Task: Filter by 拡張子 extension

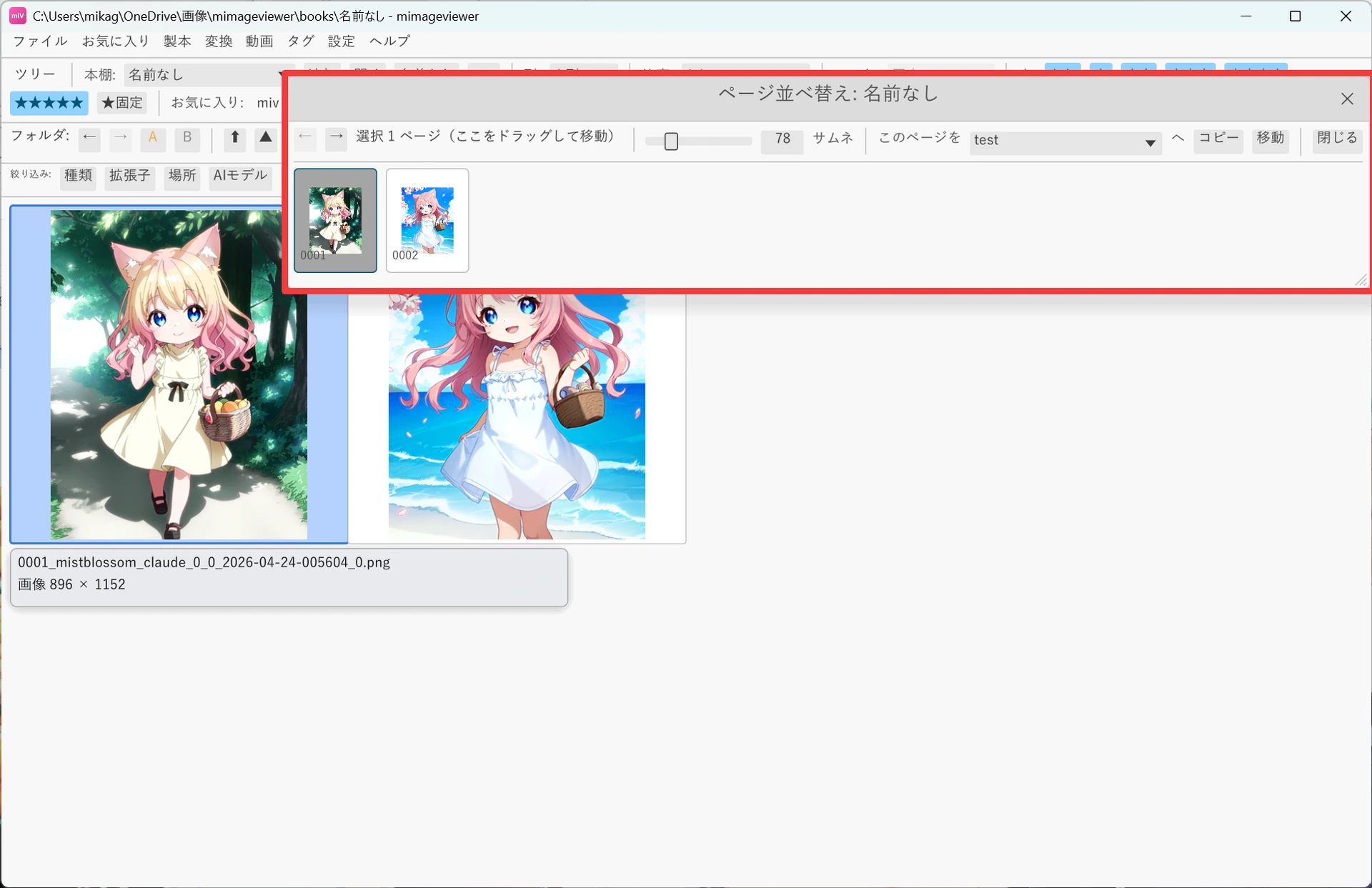Action: (130, 176)
